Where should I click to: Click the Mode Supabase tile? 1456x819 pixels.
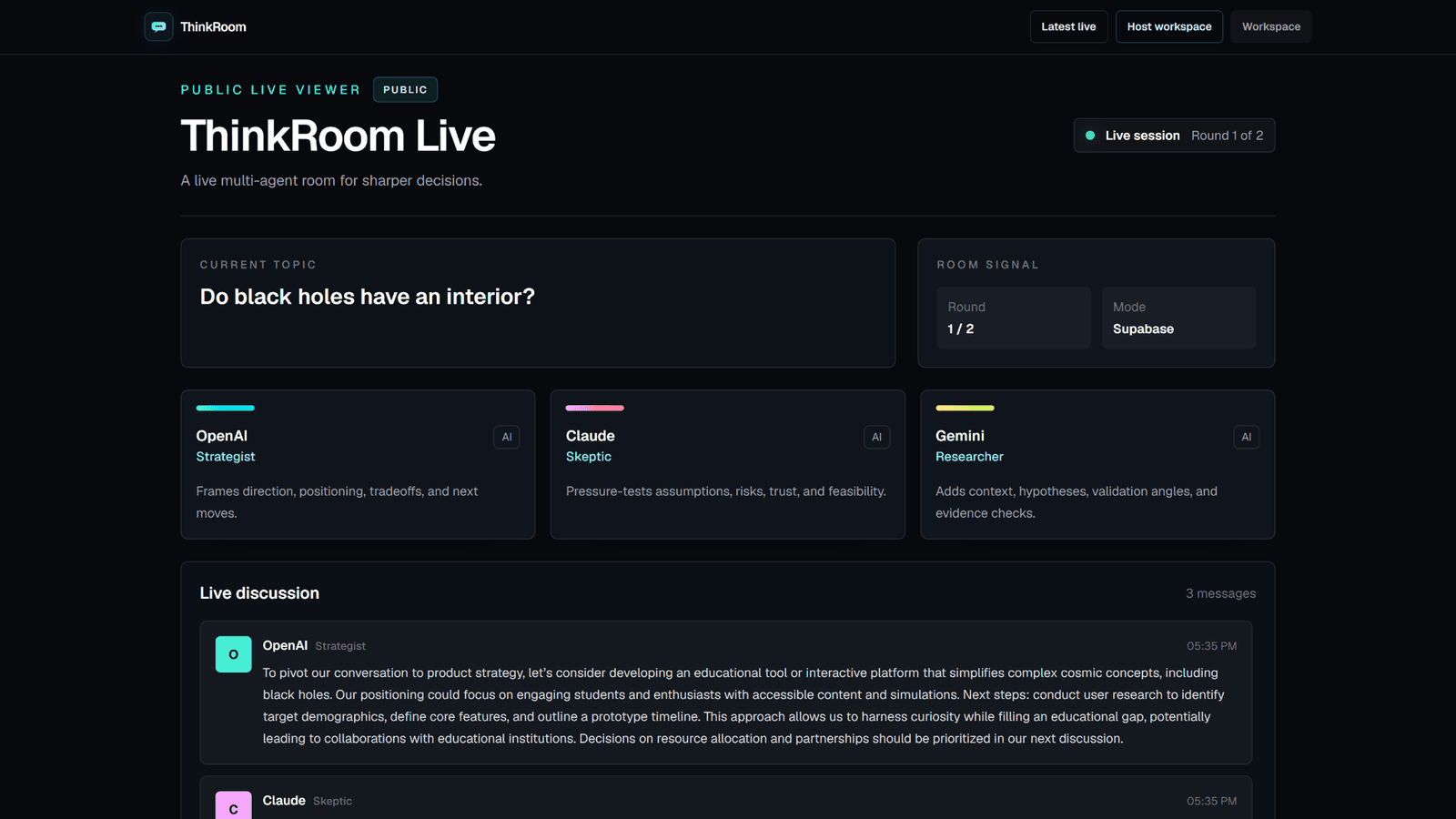click(x=1178, y=318)
